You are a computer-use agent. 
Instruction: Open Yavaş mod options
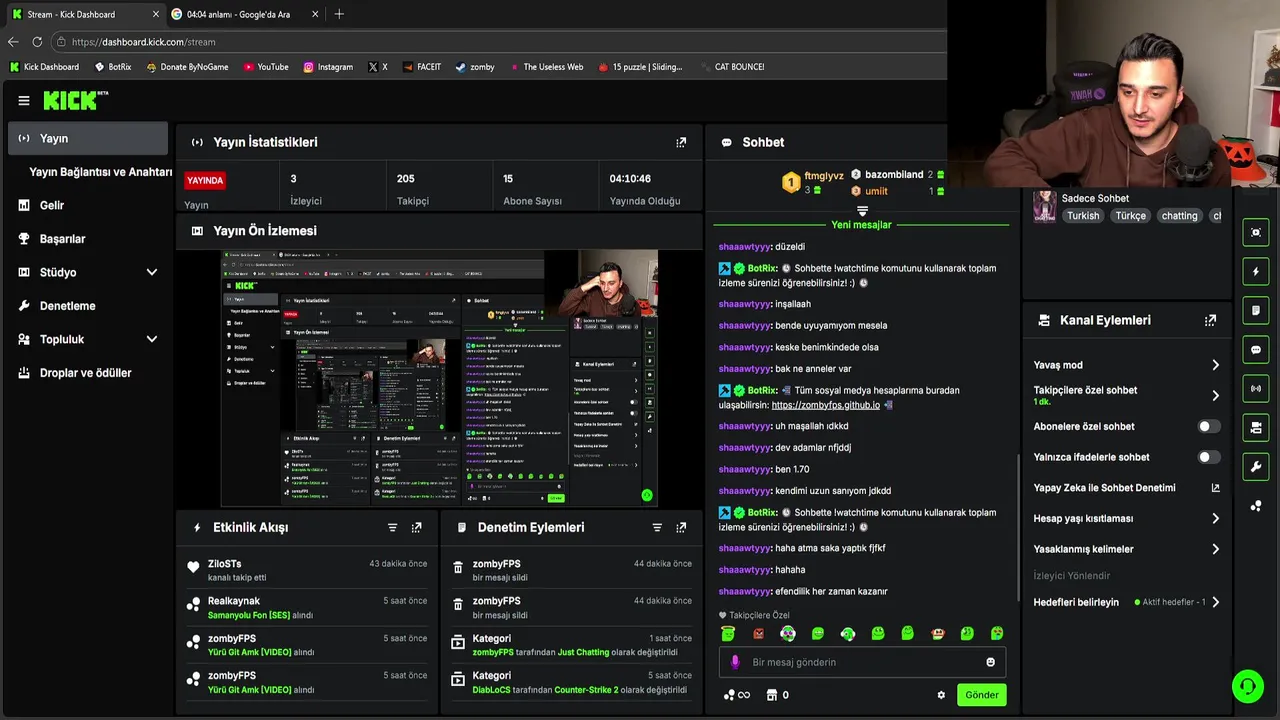point(1126,365)
